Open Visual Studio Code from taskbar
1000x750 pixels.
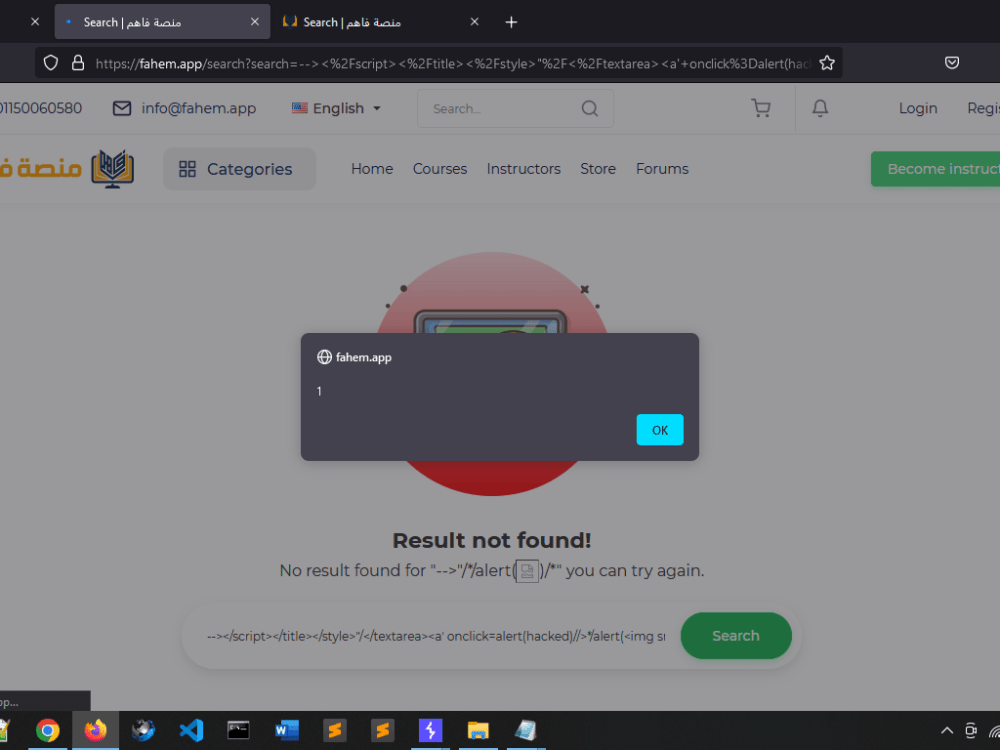click(191, 730)
